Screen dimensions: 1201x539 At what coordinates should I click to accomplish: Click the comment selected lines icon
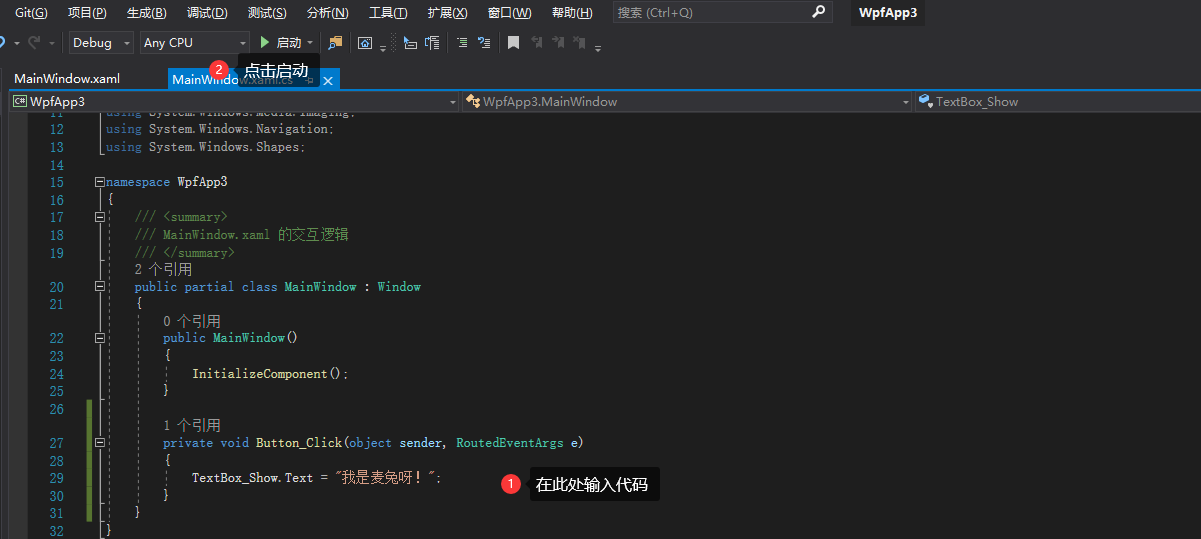[485, 43]
